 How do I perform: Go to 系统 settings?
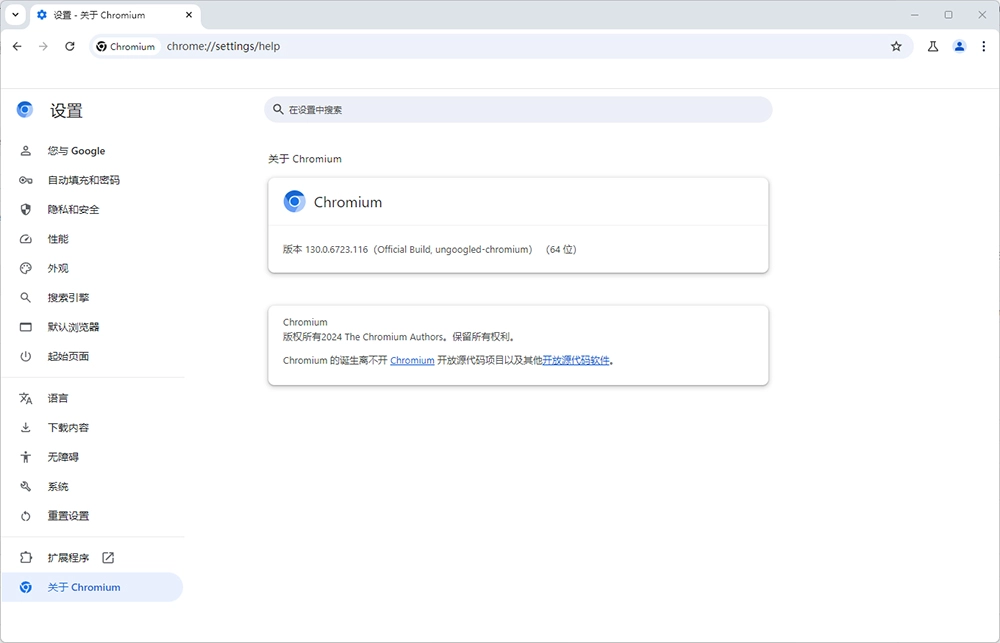point(92,487)
